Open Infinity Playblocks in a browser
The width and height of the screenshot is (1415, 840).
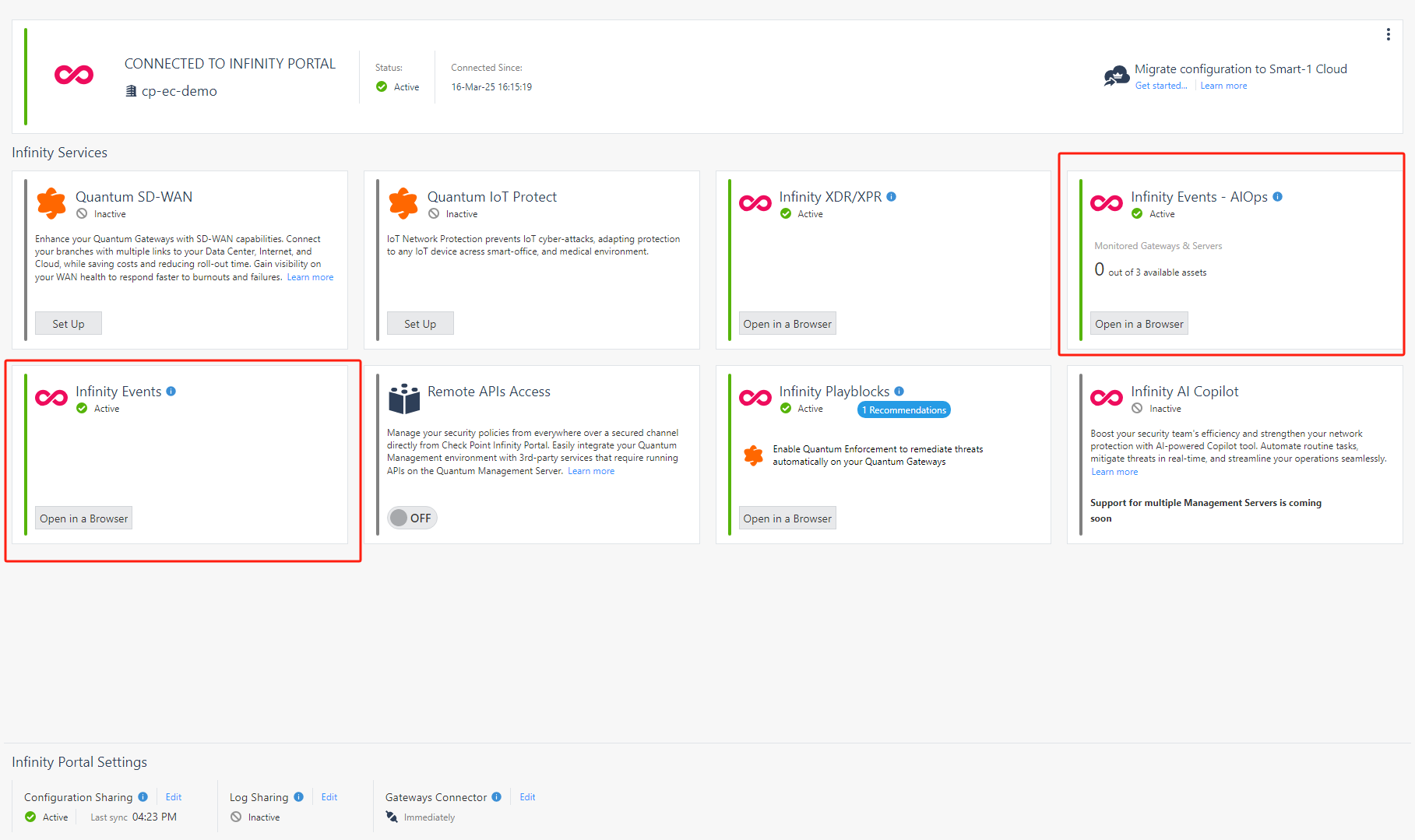click(787, 518)
